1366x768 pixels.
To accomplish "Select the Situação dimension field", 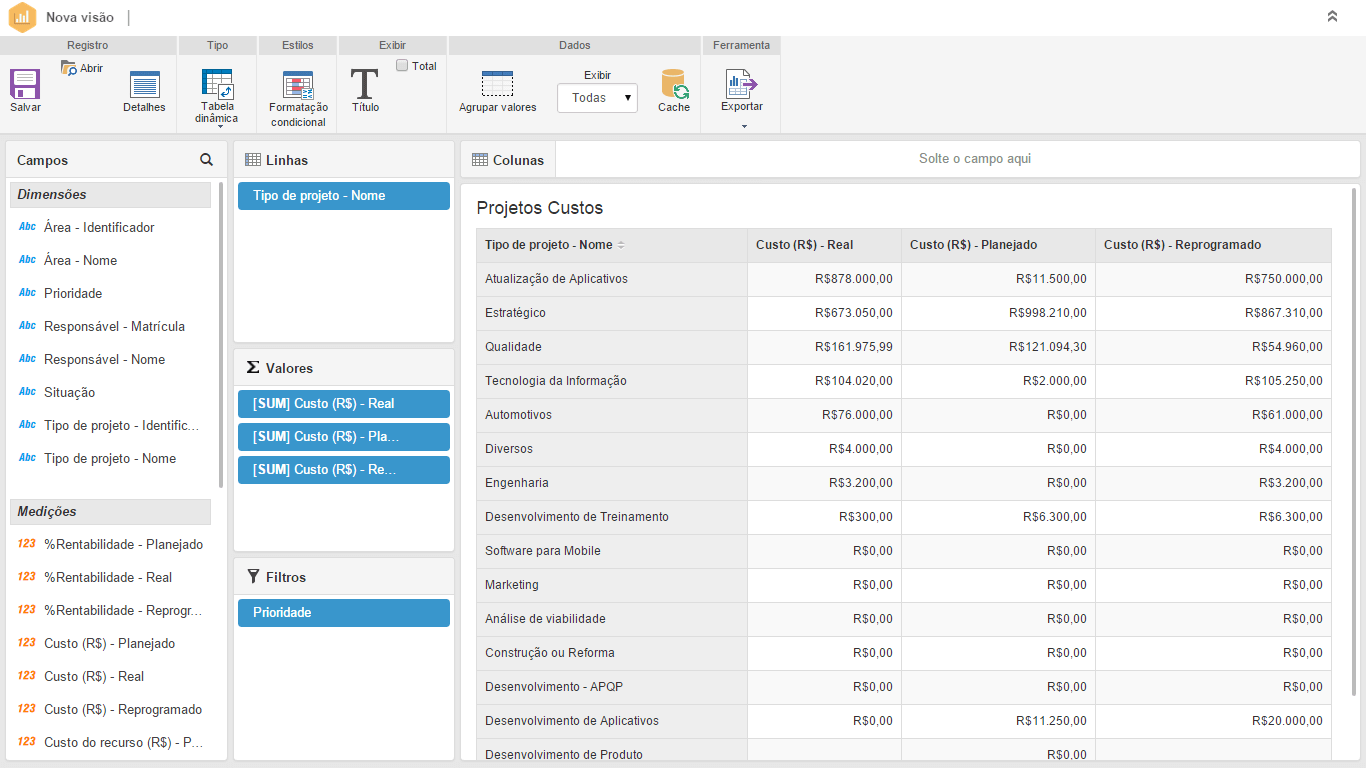I will 70,392.
